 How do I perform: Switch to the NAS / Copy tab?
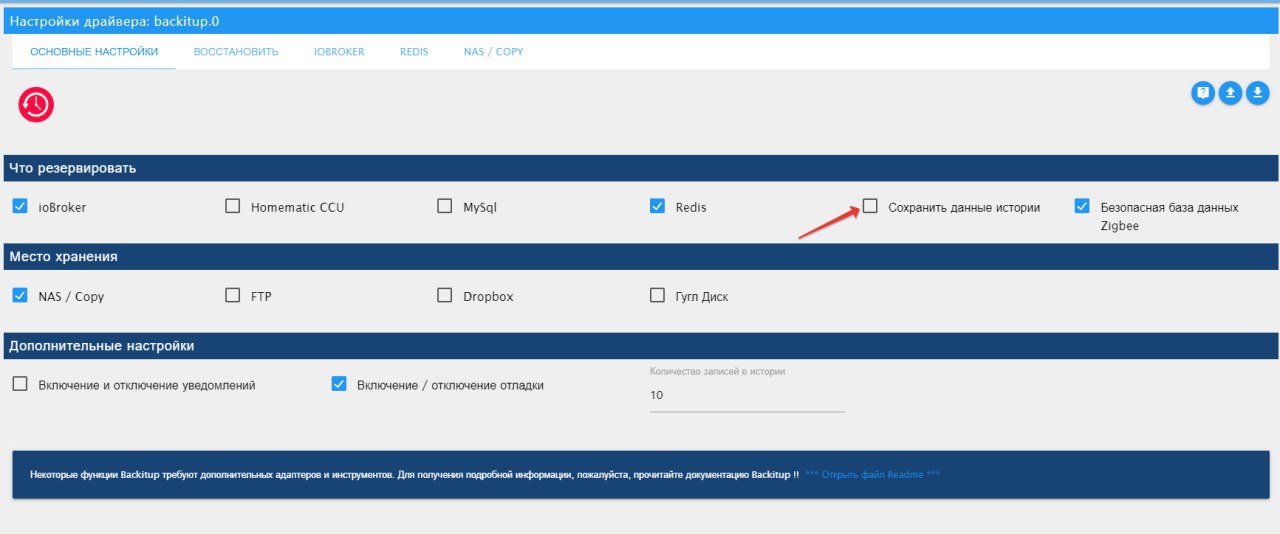[x=493, y=52]
